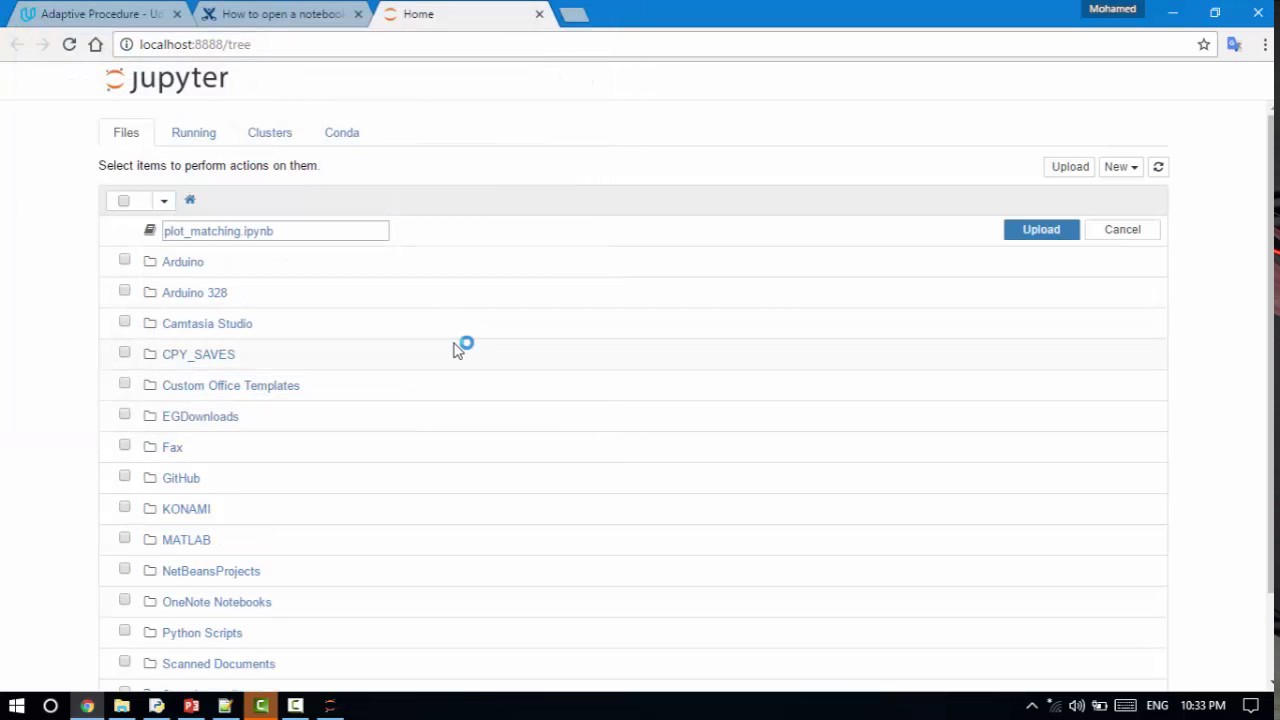Click the folder icon next to MATLAB
The height and width of the screenshot is (720, 1280).
coord(150,540)
